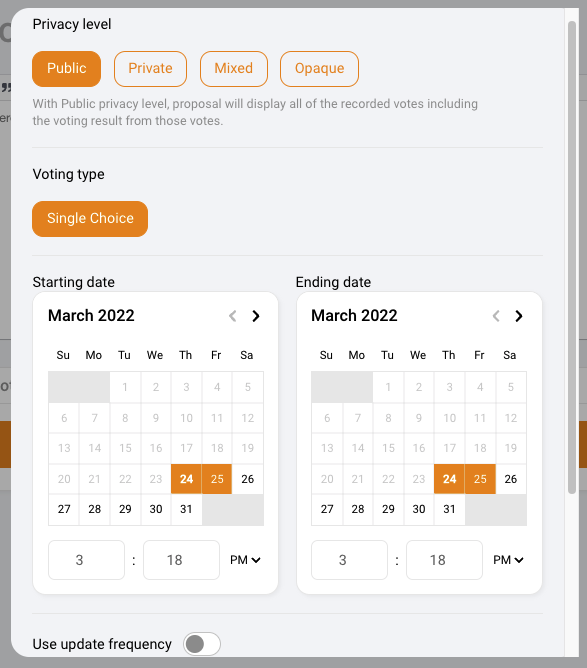Click the starting hour field showing 3
This screenshot has width=587, height=668.
(x=86, y=560)
